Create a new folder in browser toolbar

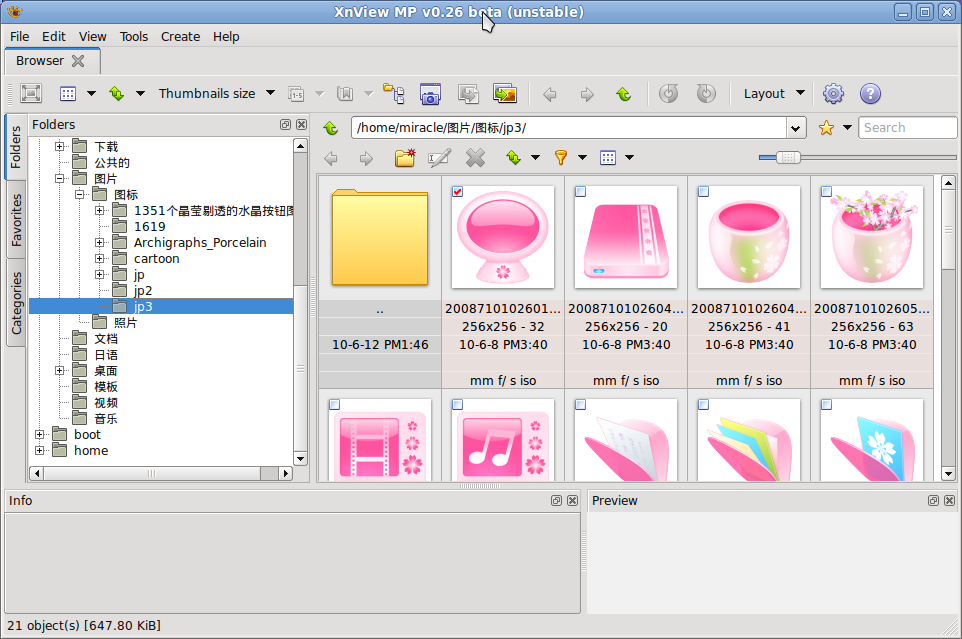point(405,158)
